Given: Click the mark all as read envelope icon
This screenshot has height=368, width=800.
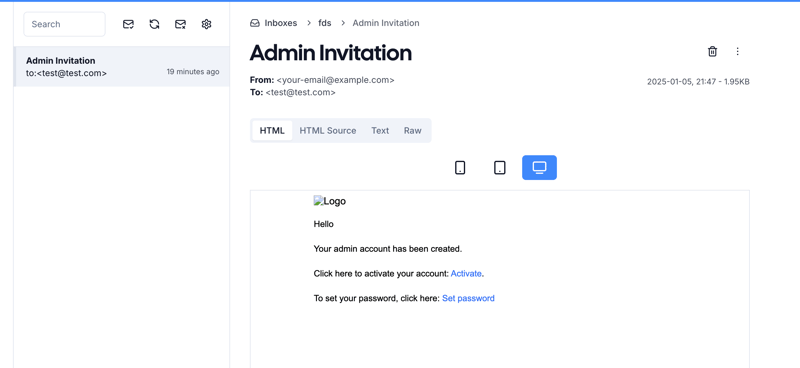Looking at the screenshot, I should tap(129, 24).
